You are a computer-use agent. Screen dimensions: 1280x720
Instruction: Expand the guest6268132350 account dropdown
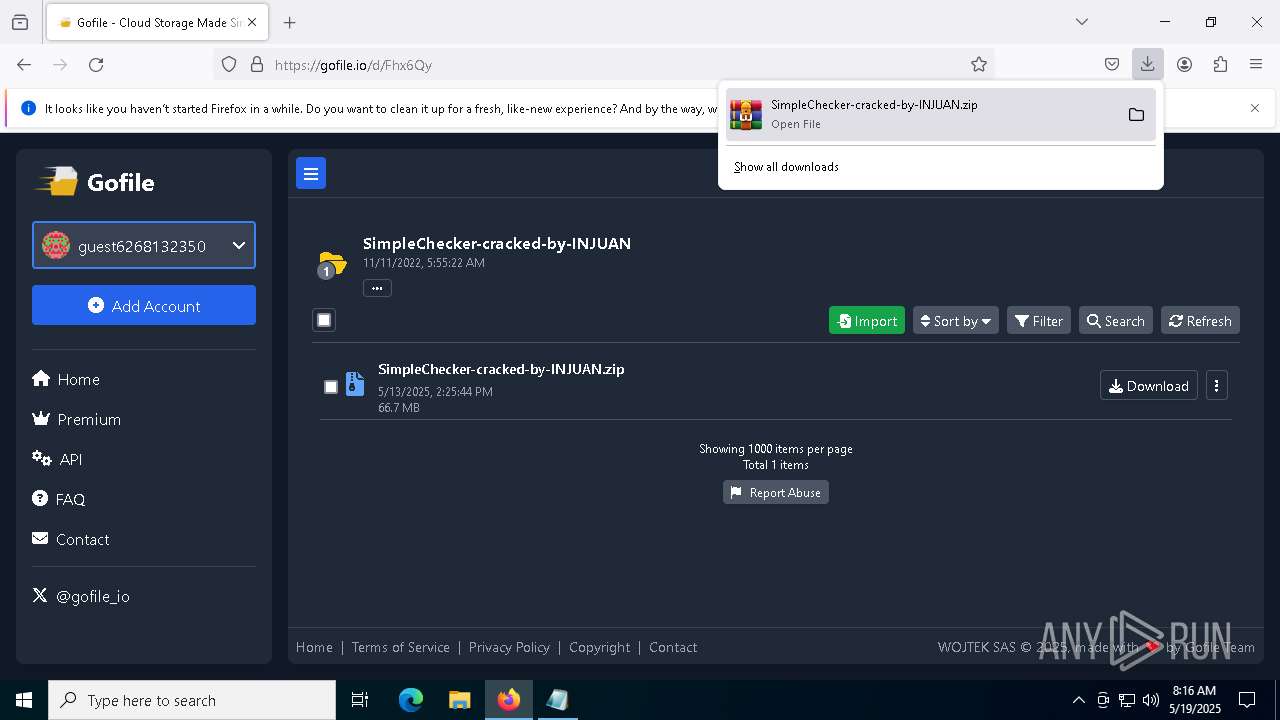(144, 245)
